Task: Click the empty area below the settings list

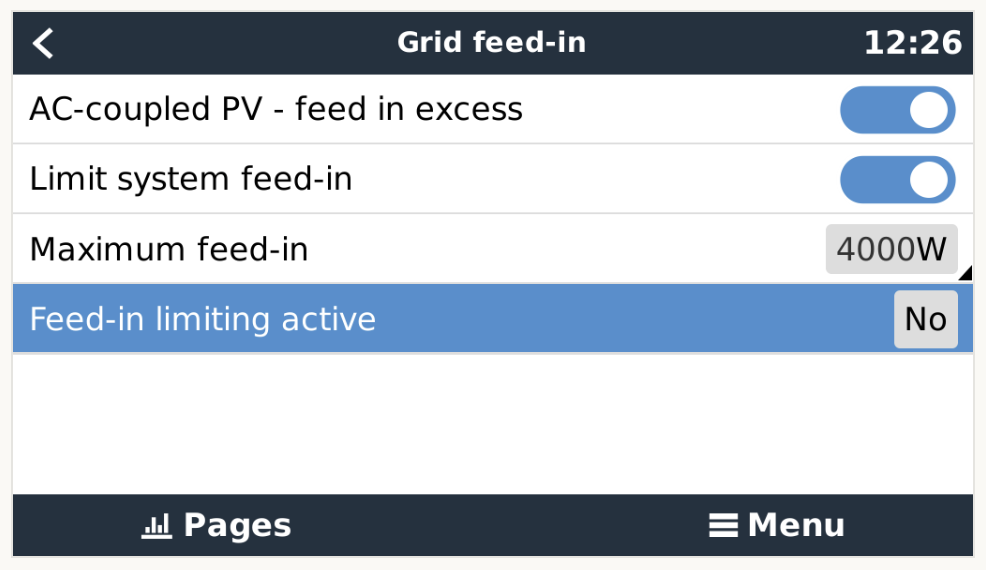Action: coord(492,423)
